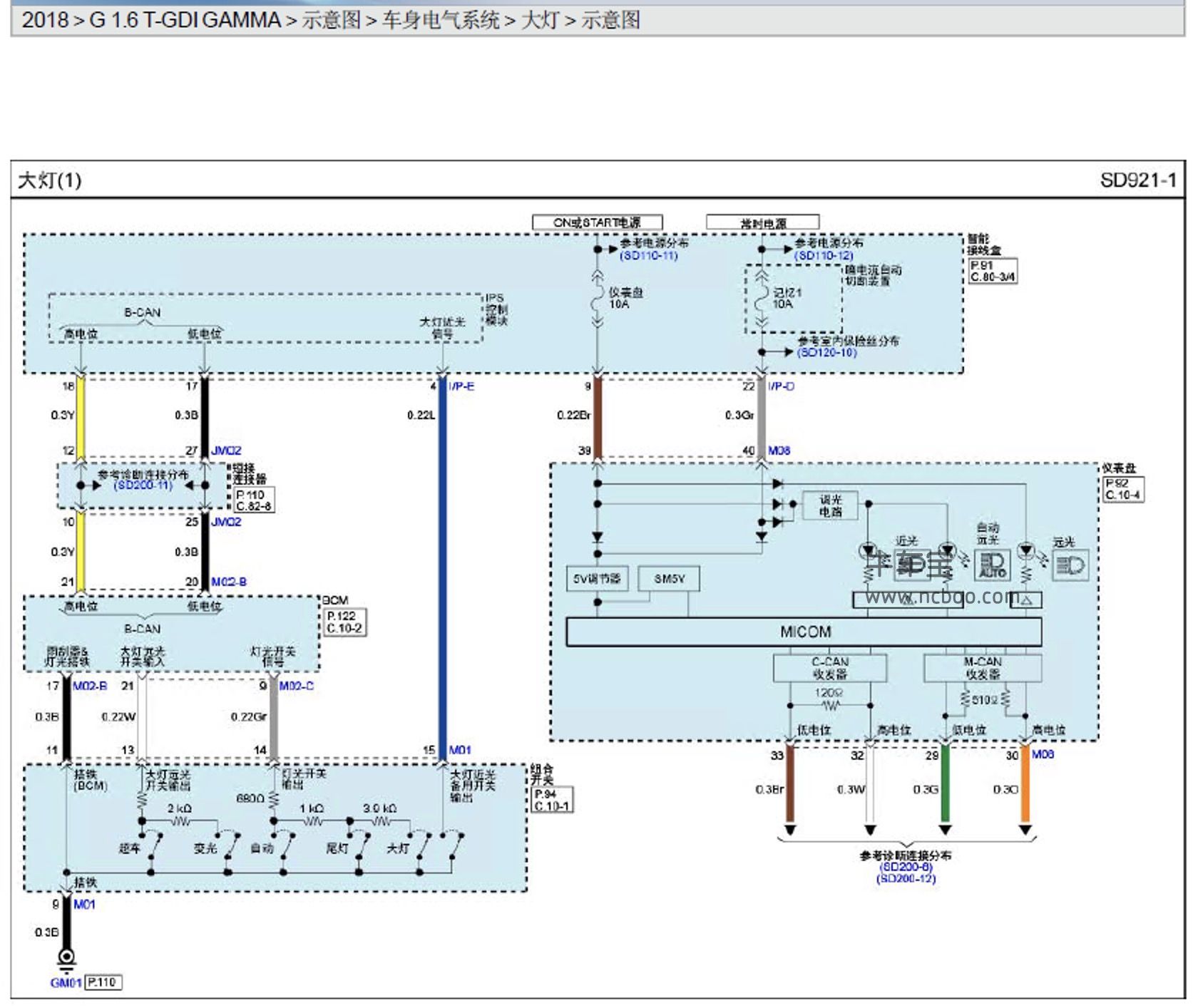The image size is (1198, 1008).
Task: Open instrument cluster reference P.92 C.10-4
Action: click(1122, 488)
